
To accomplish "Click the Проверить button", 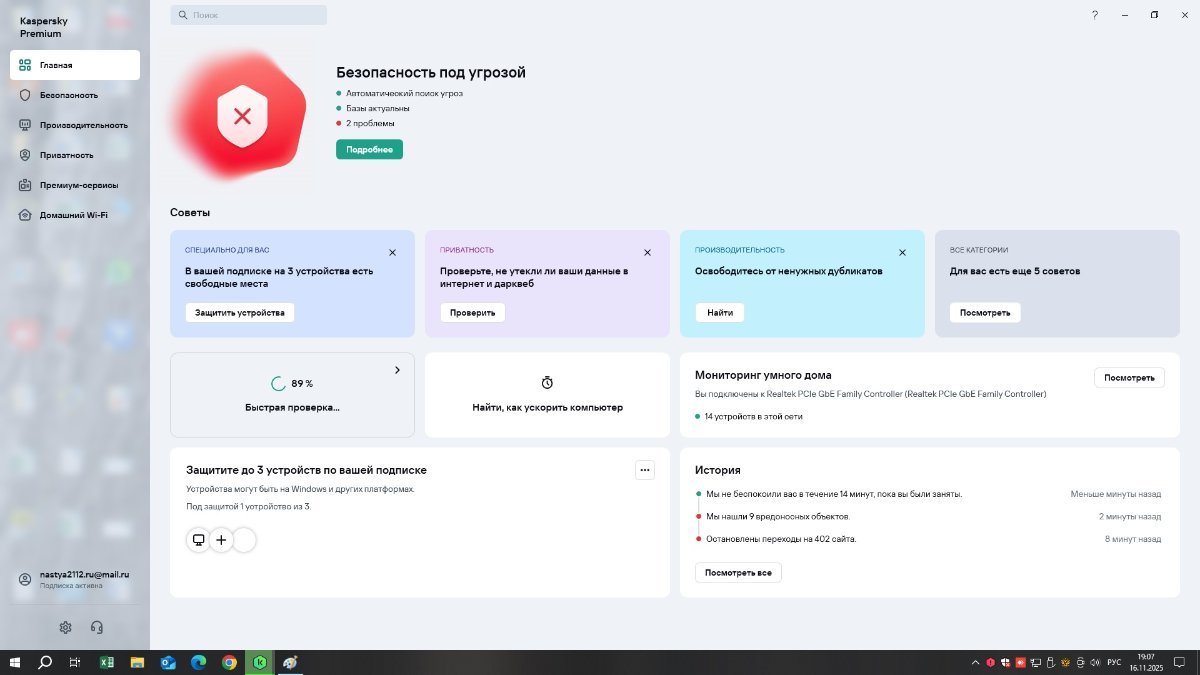I will point(473,313).
